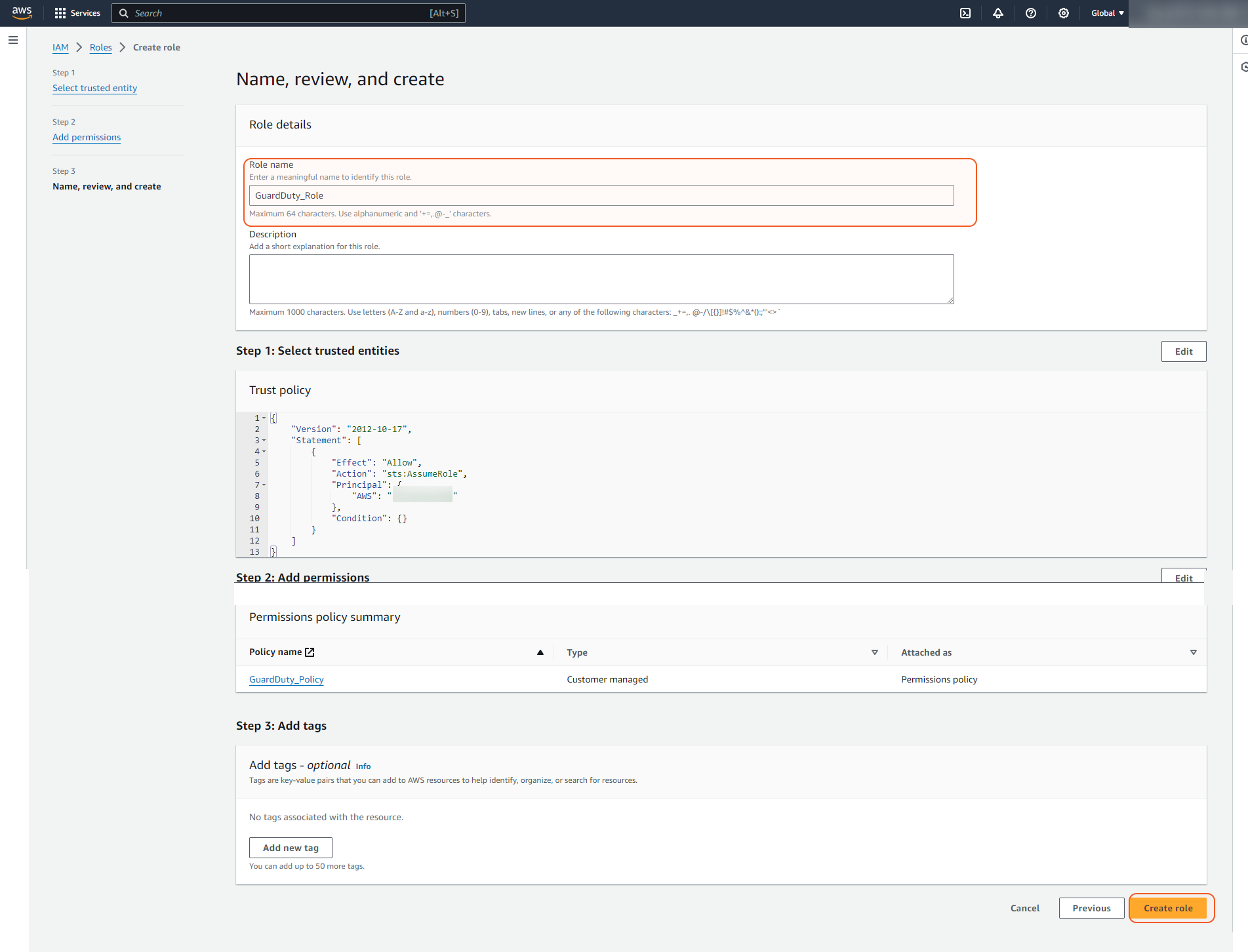Click the Policy name external link icon
The height and width of the screenshot is (952, 1248).
click(x=310, y=652)
